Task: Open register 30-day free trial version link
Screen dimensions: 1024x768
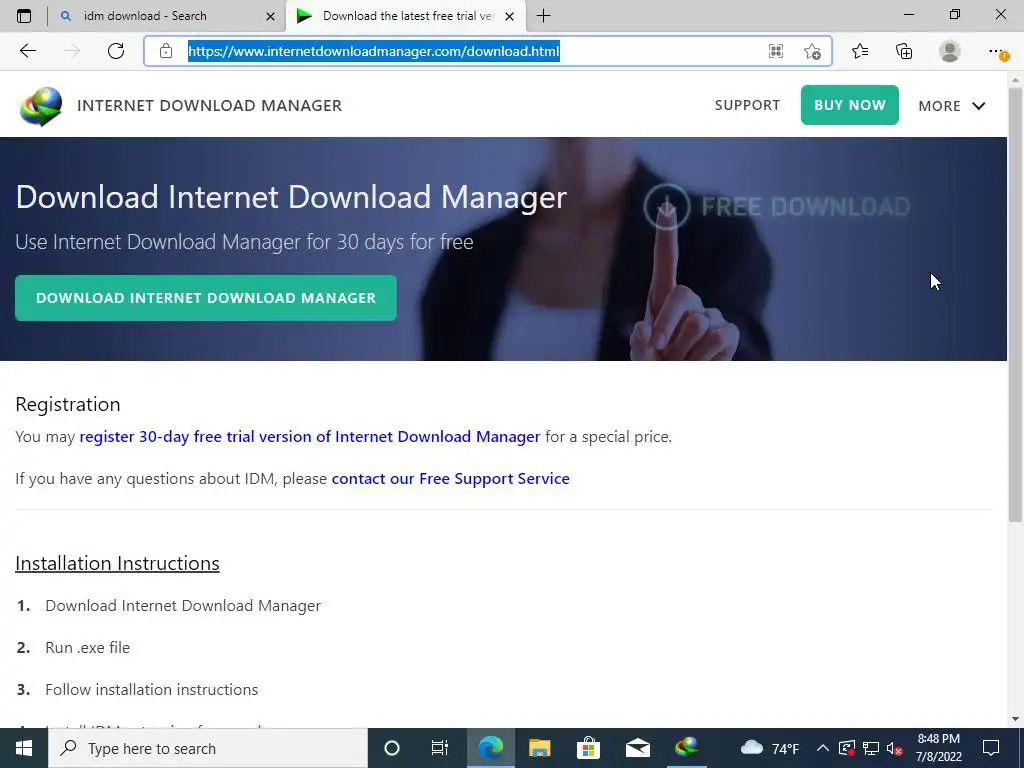Action: pos(310,436)
